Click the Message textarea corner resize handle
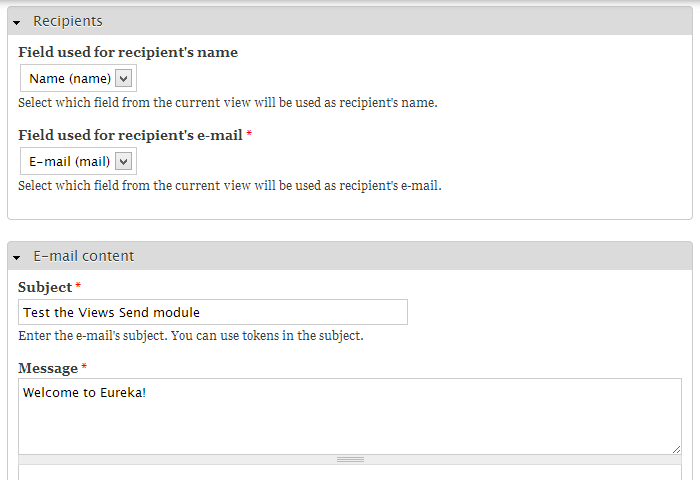700x480 pixels. 676,449
